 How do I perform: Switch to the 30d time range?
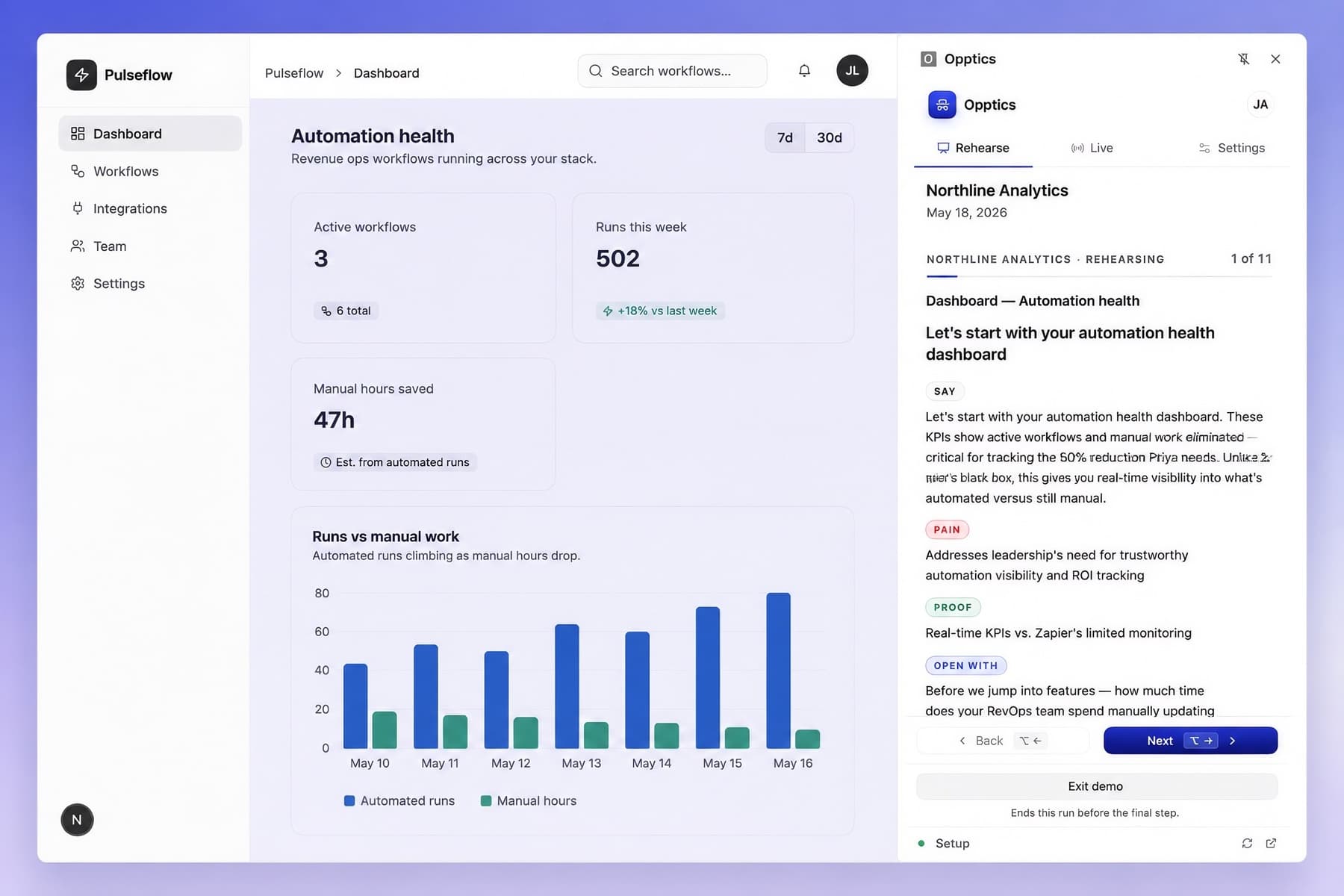click(830, 137)
